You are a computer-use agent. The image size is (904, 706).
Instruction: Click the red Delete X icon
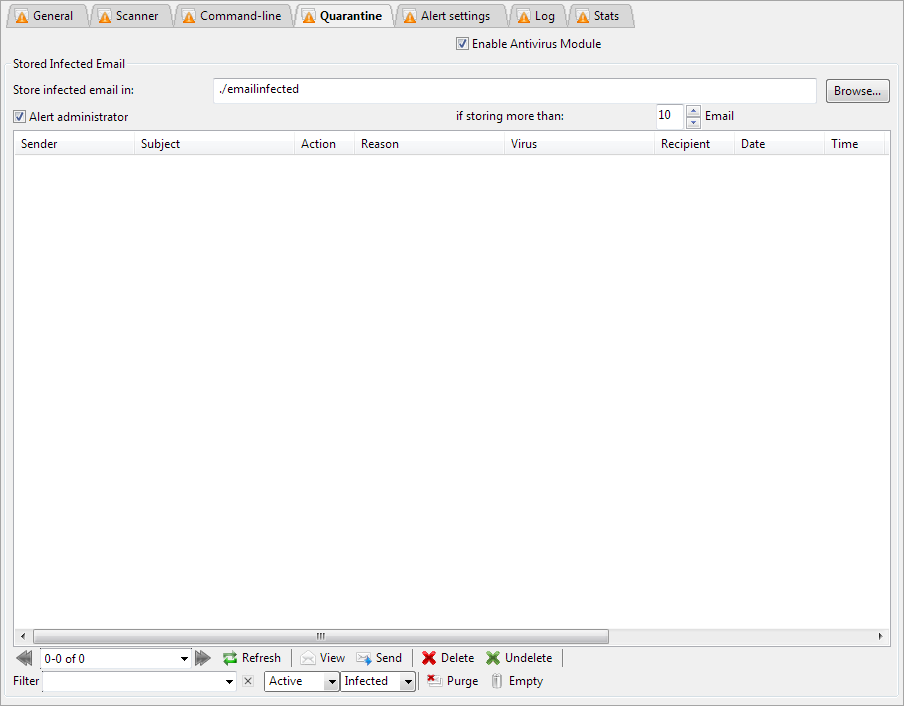429,658
